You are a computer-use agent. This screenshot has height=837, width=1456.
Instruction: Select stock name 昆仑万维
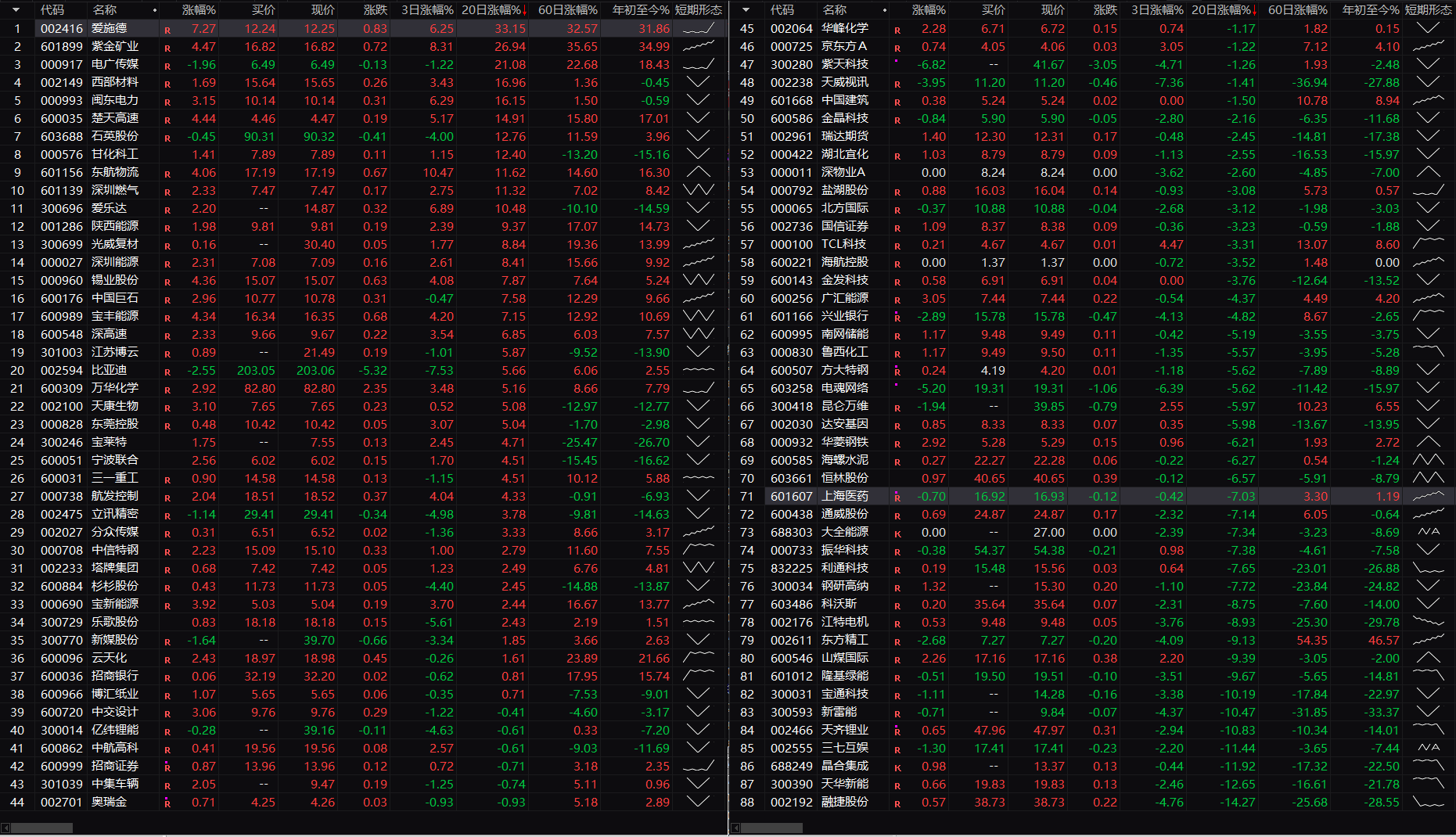(x=845, y=406)
